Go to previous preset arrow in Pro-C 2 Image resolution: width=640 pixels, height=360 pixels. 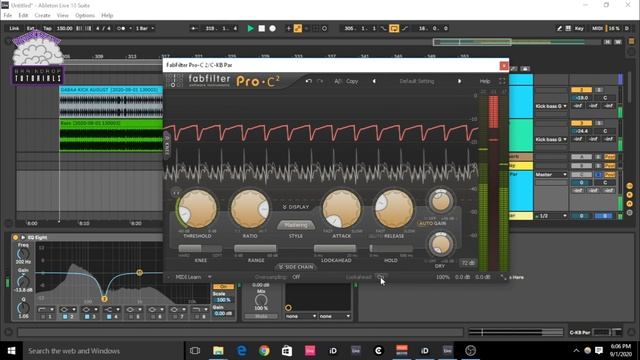pos(374,81)
